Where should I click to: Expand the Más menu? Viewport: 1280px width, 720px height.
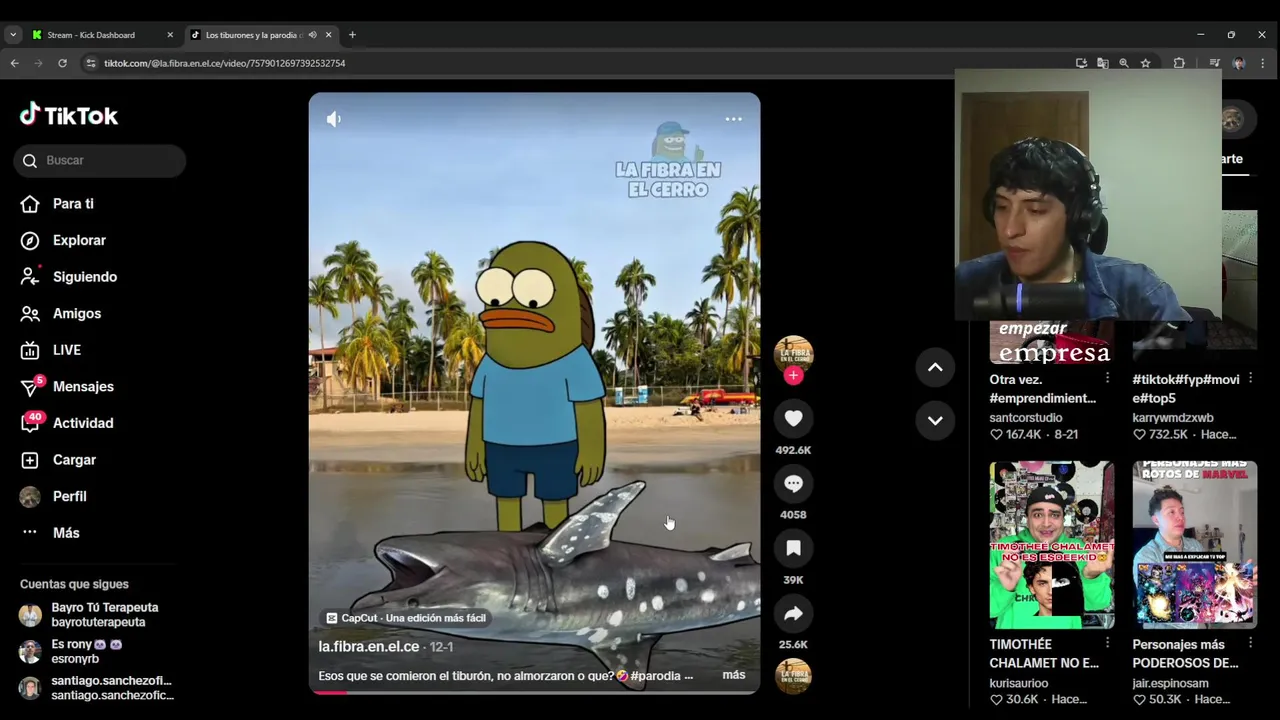point(50,533)
